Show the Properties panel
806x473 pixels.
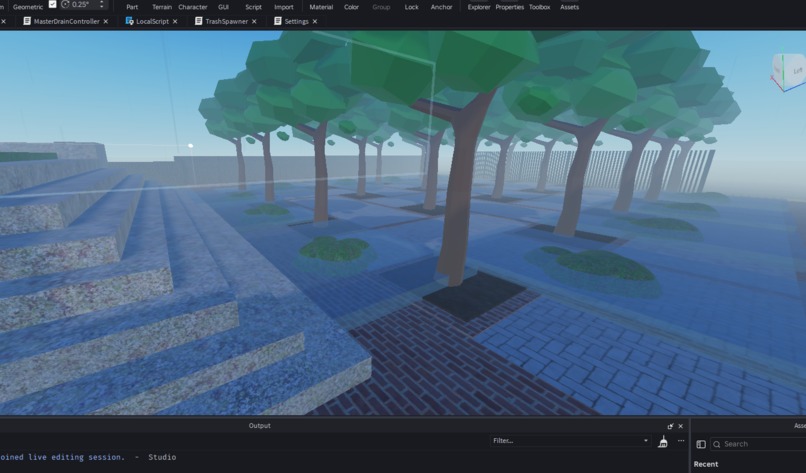509,7
